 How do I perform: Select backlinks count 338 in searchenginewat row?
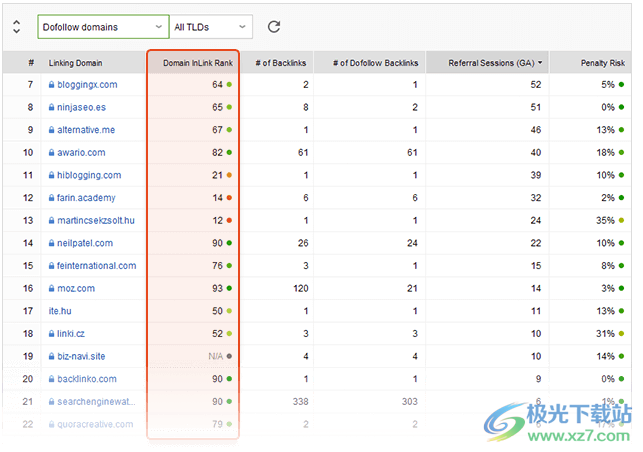(301, 402)
